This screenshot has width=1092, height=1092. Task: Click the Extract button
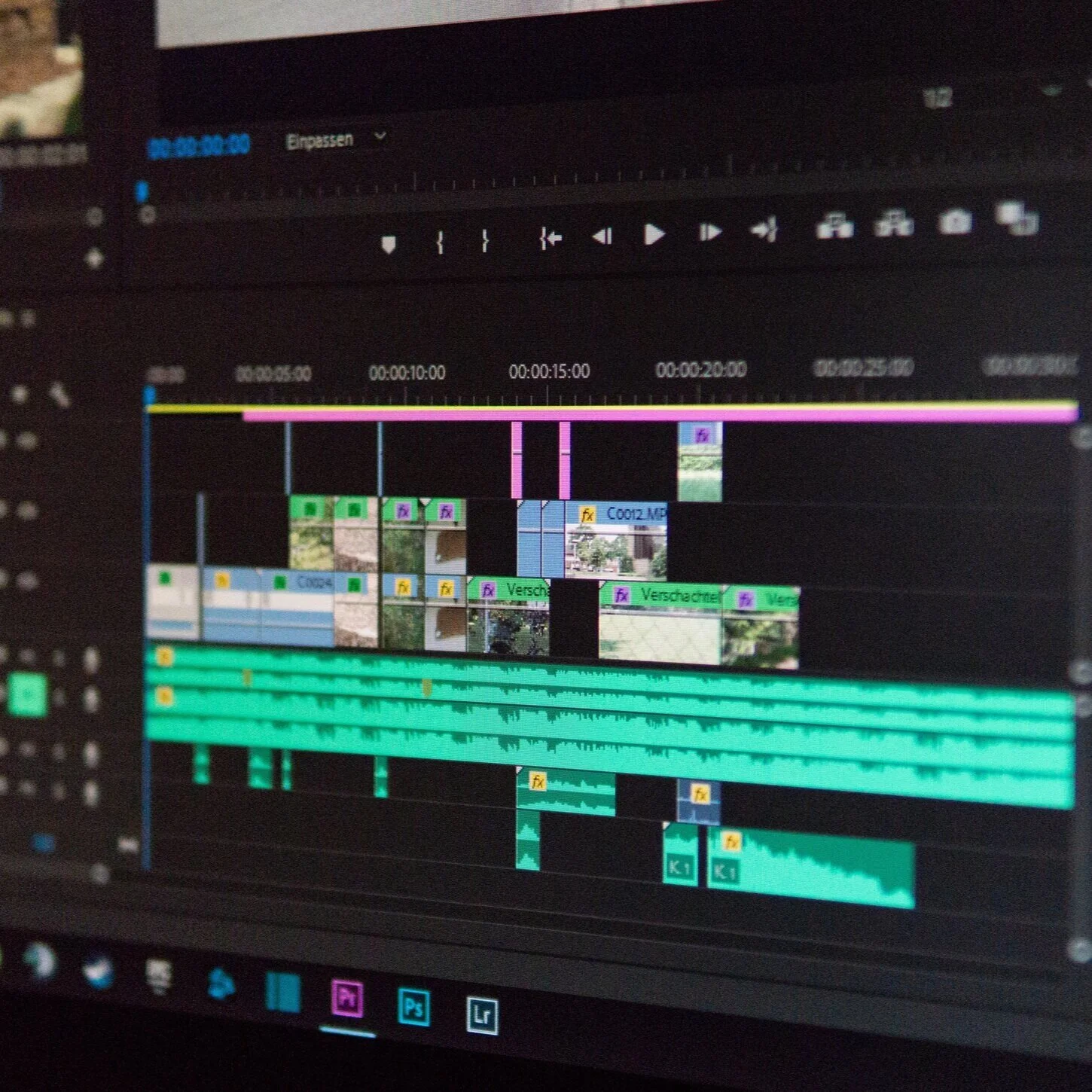click(x=893, y=224)
